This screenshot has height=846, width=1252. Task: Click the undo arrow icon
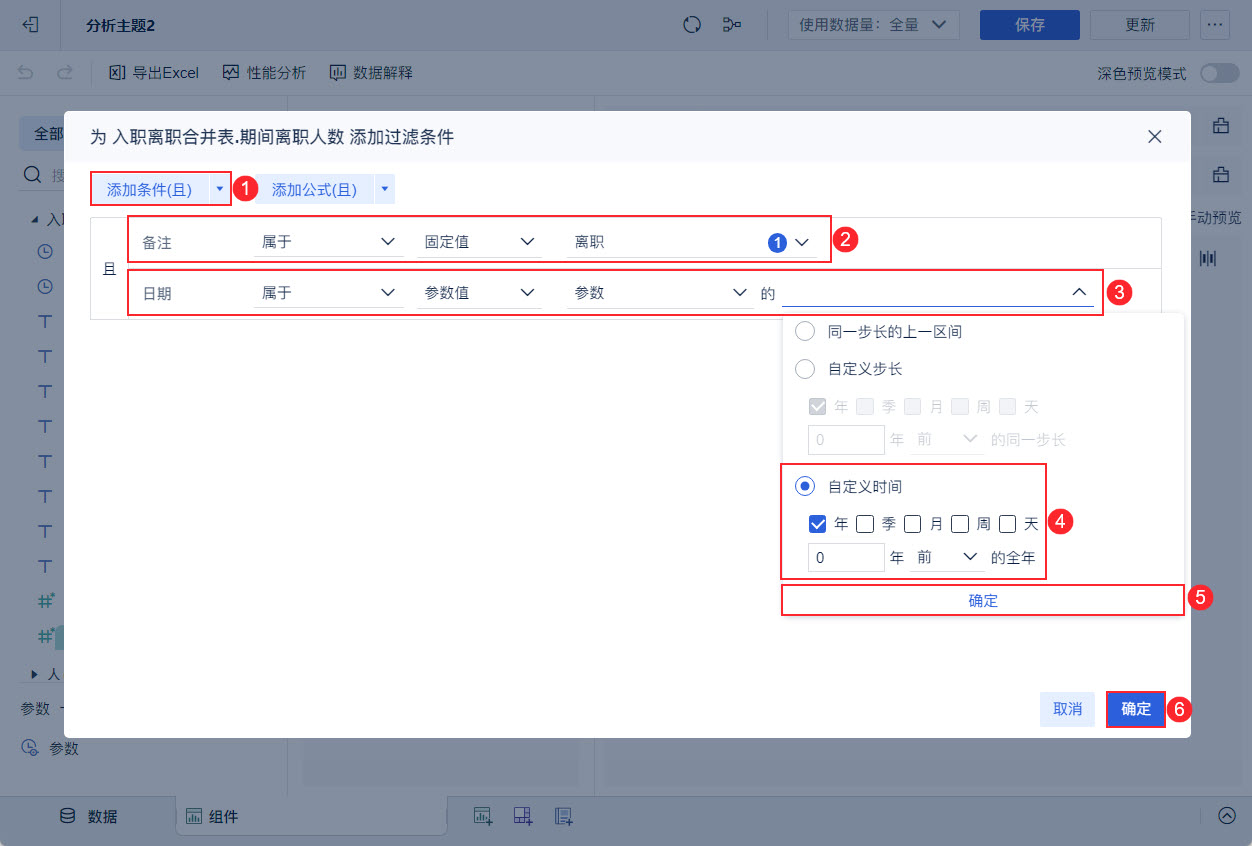(27, 73)
